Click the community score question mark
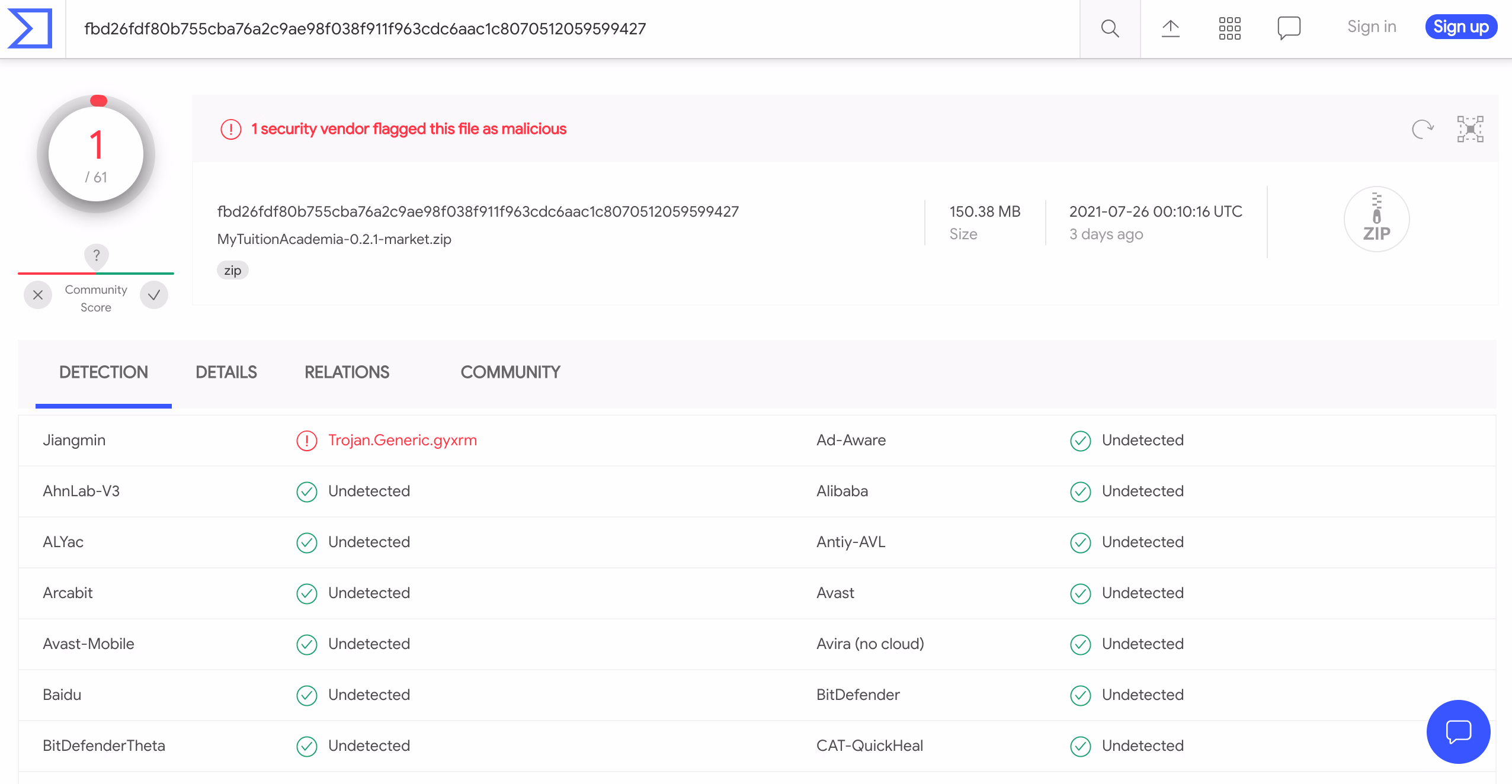Screen dimensions: 1512x784 [x=96, y=256]
